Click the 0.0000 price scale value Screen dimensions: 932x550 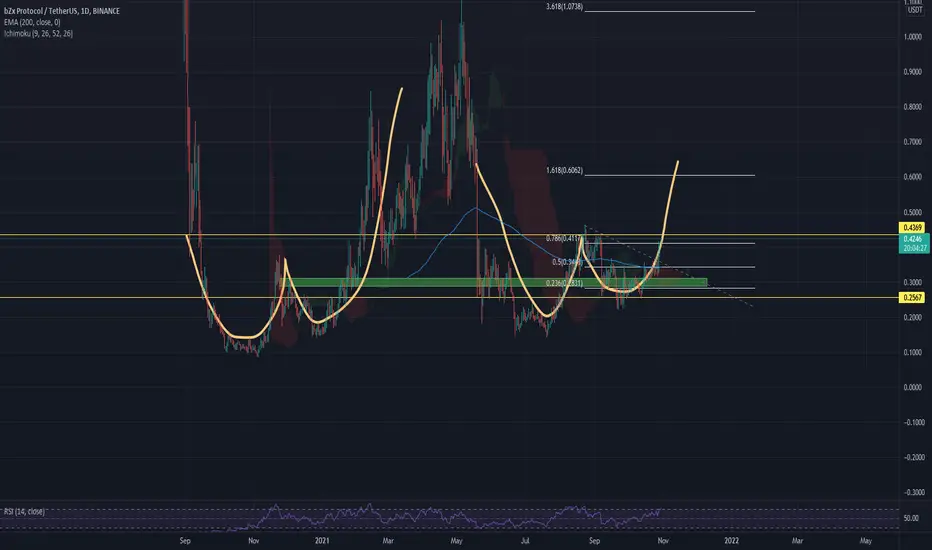click(912, 388)
